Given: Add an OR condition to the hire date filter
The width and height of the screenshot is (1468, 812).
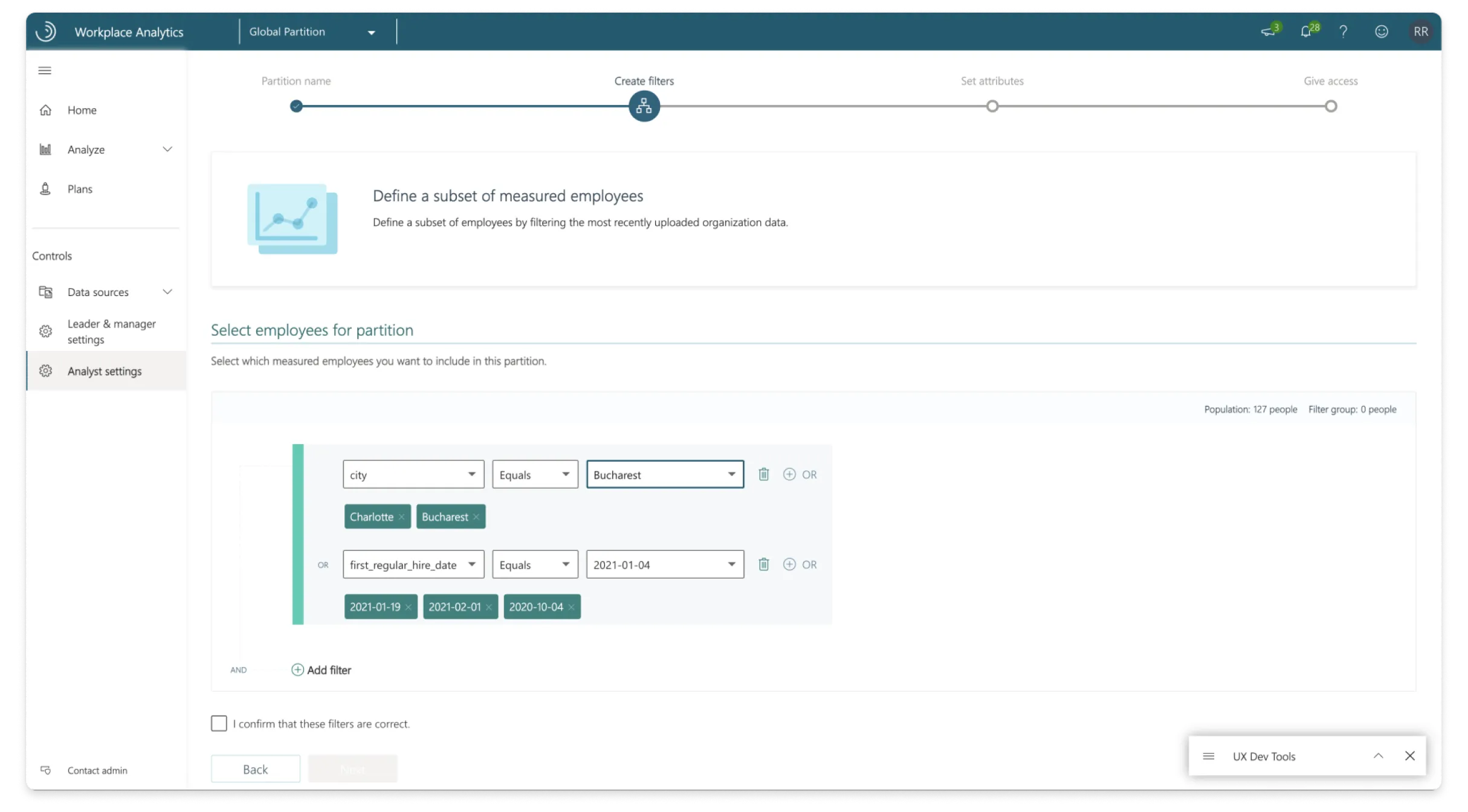Looking at the screenshot, I should coord(789,564).
